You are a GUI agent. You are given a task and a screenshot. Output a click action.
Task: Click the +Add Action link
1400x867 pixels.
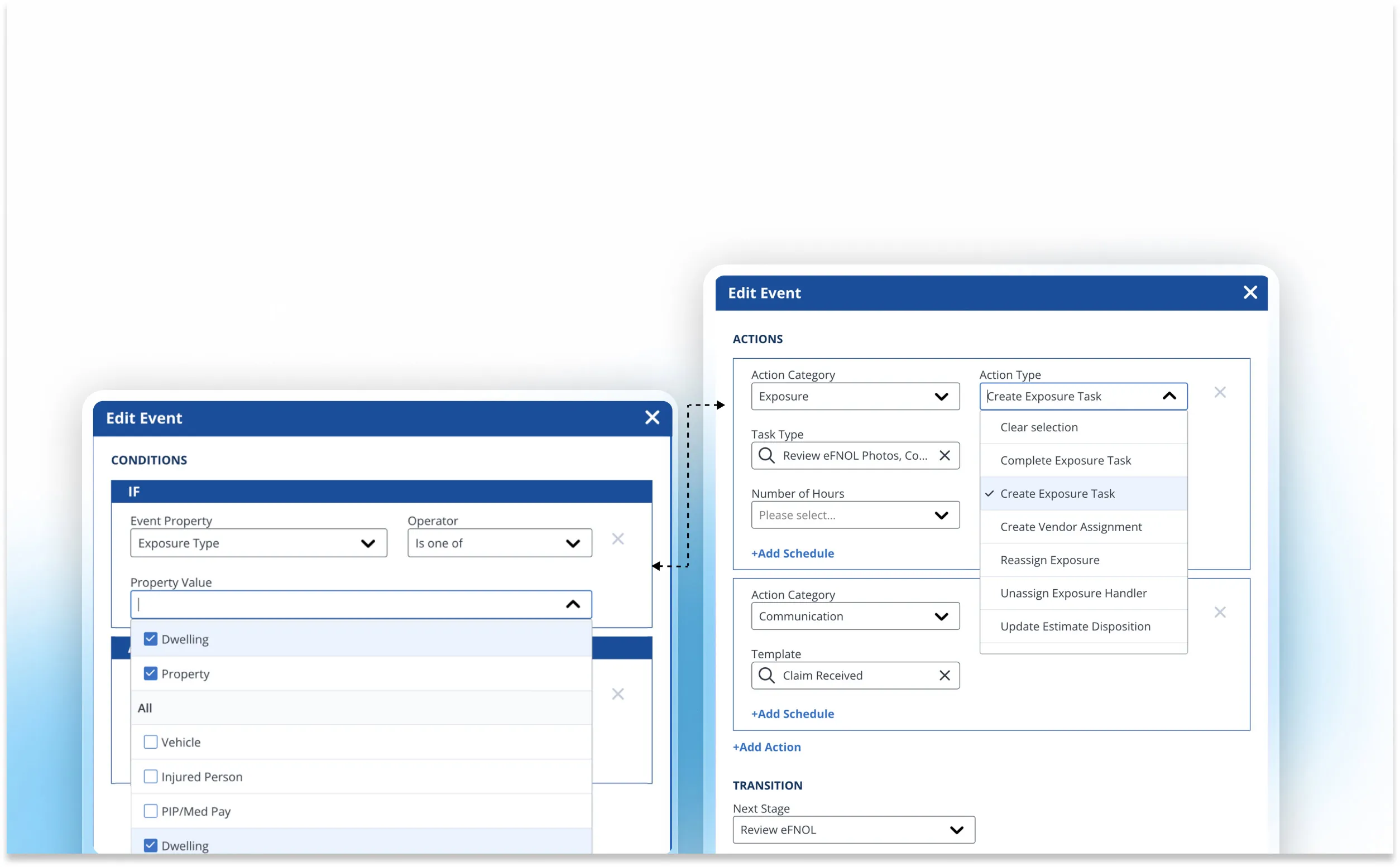[766, 746]
